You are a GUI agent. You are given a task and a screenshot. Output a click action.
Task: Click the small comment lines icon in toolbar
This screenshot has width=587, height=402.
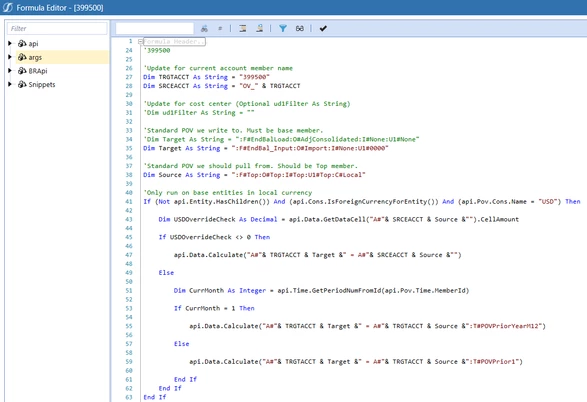click(220, 28)
